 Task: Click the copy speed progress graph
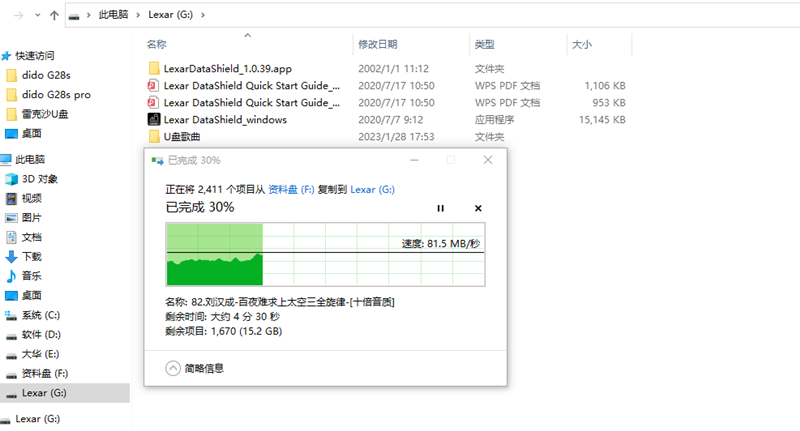(326, 254)
